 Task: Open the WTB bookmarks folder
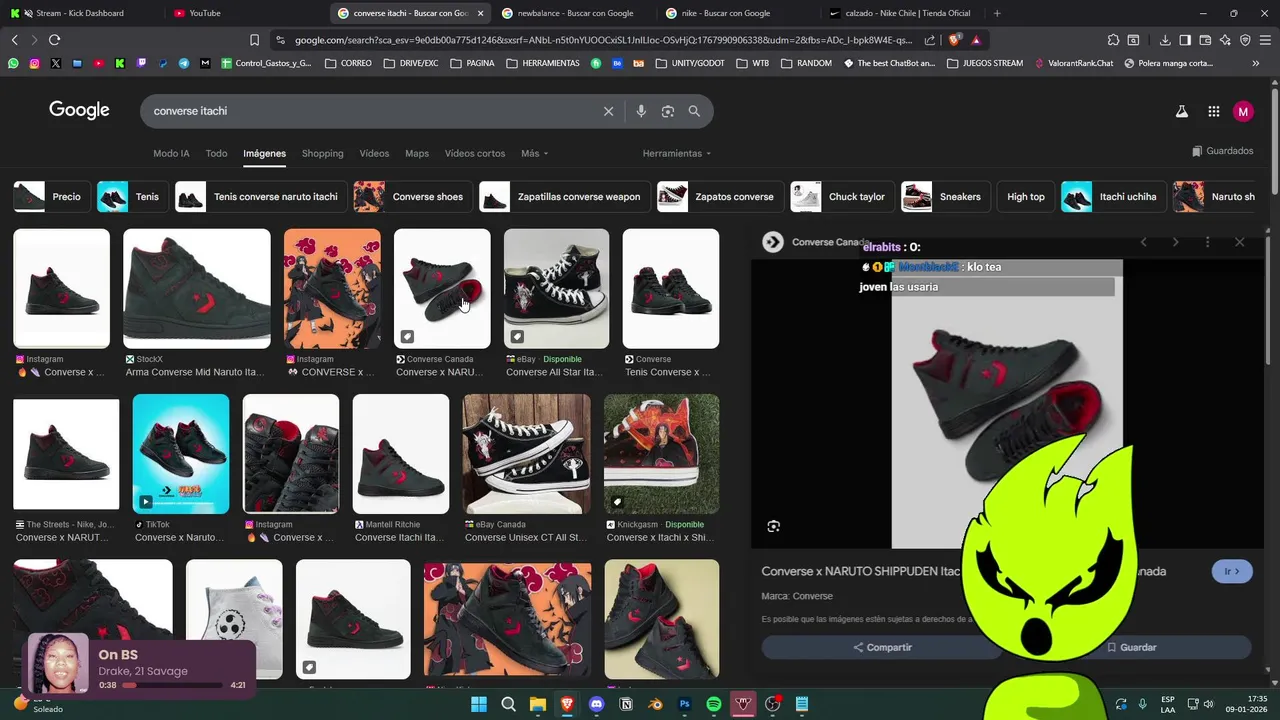[x=753, y=63]
